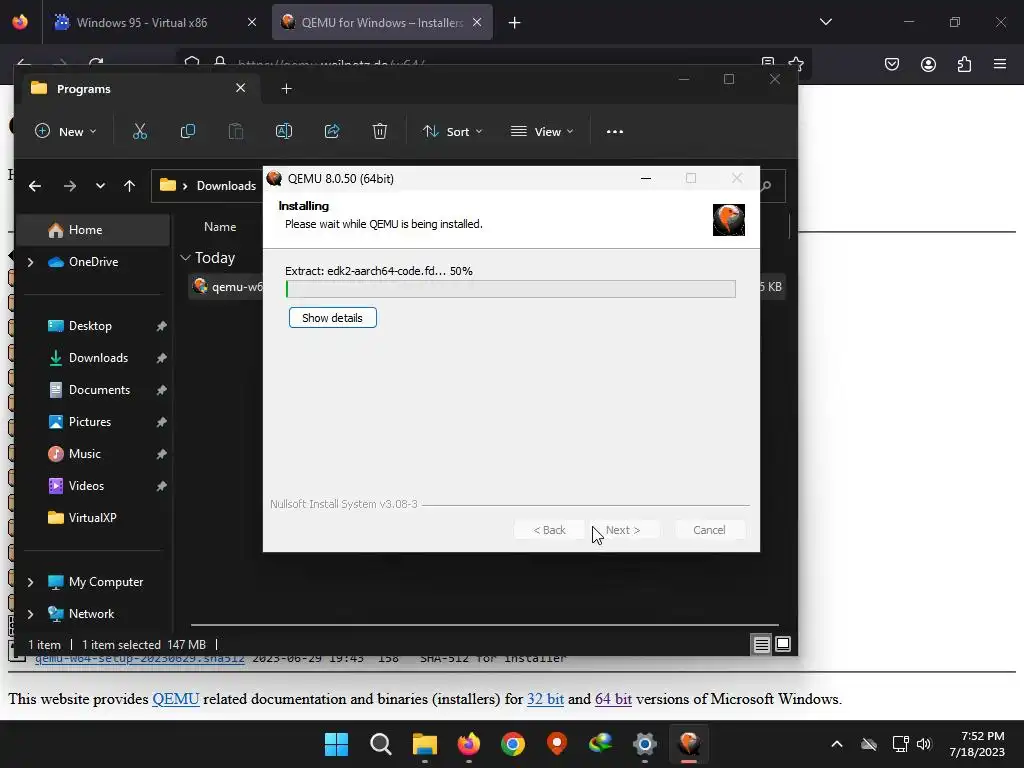Click the Downloads breadcrumb in address bar
This screenshot has width=1024, height=768.
pos(227,186)
